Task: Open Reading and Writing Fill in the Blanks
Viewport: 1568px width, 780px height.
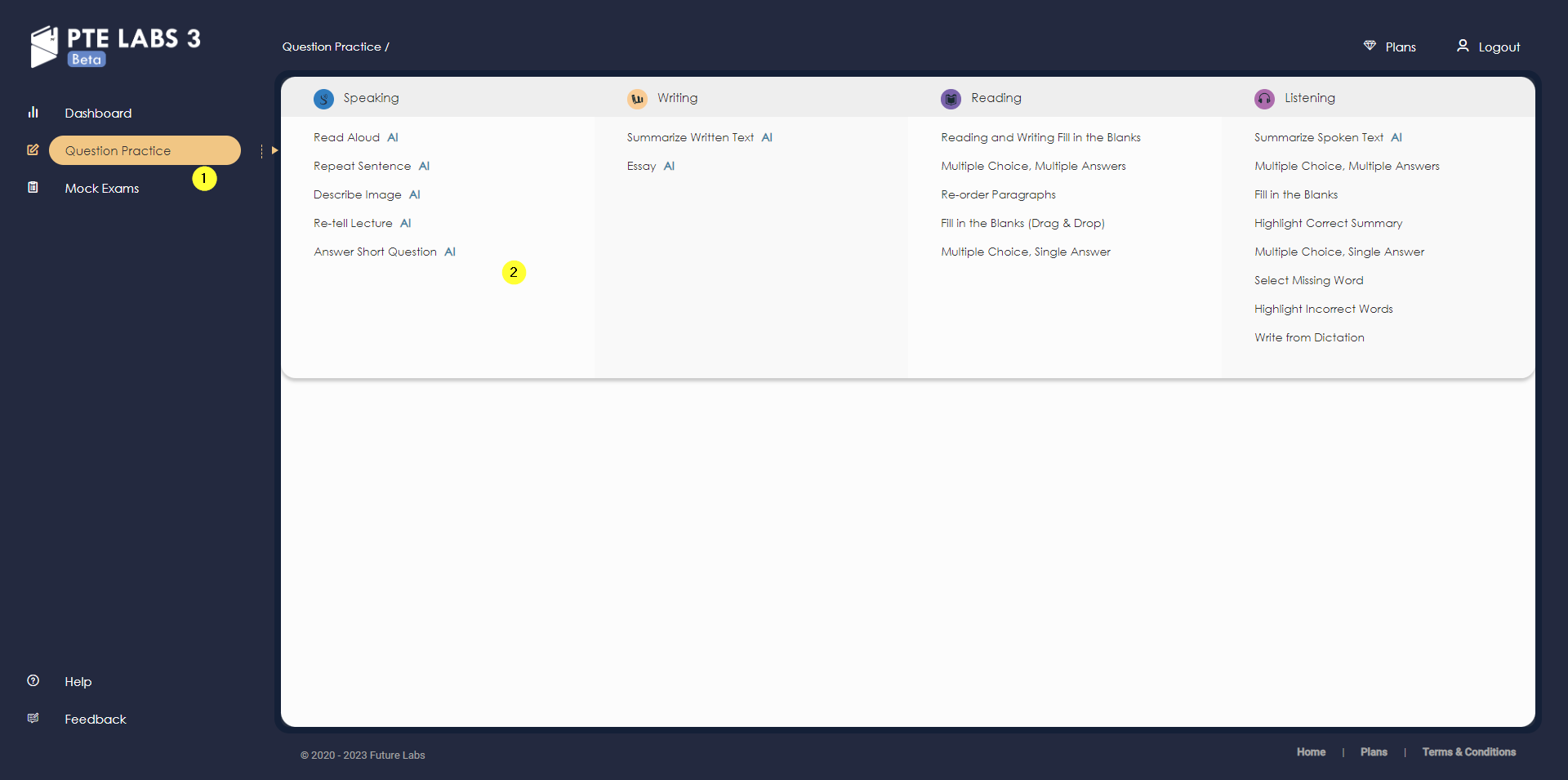Action: coord(1040,137)
